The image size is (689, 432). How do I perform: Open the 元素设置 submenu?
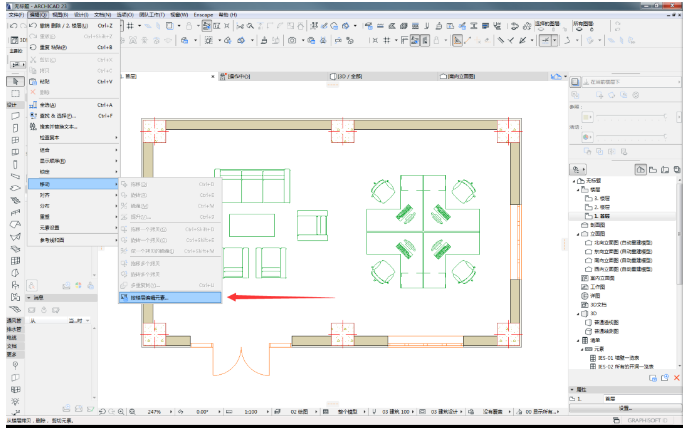click(73, 228)
